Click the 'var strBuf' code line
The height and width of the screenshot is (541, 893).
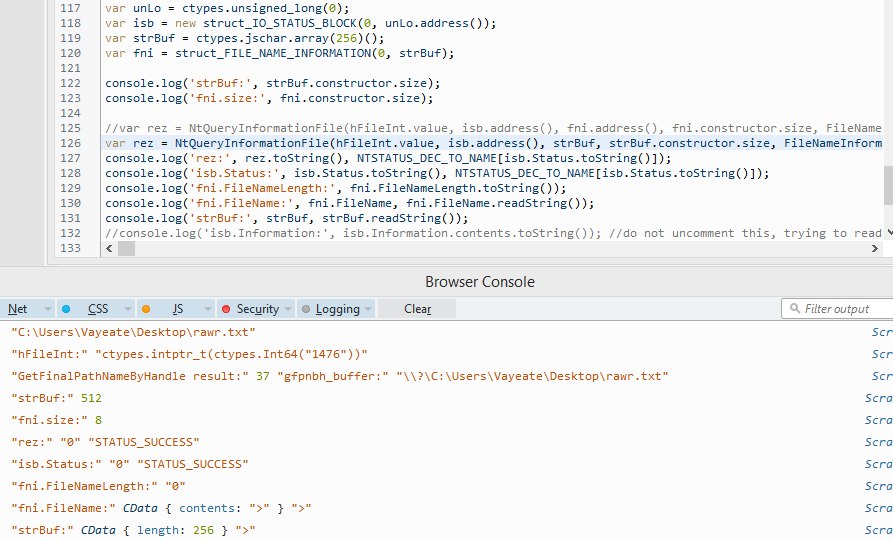click(244, 38)
